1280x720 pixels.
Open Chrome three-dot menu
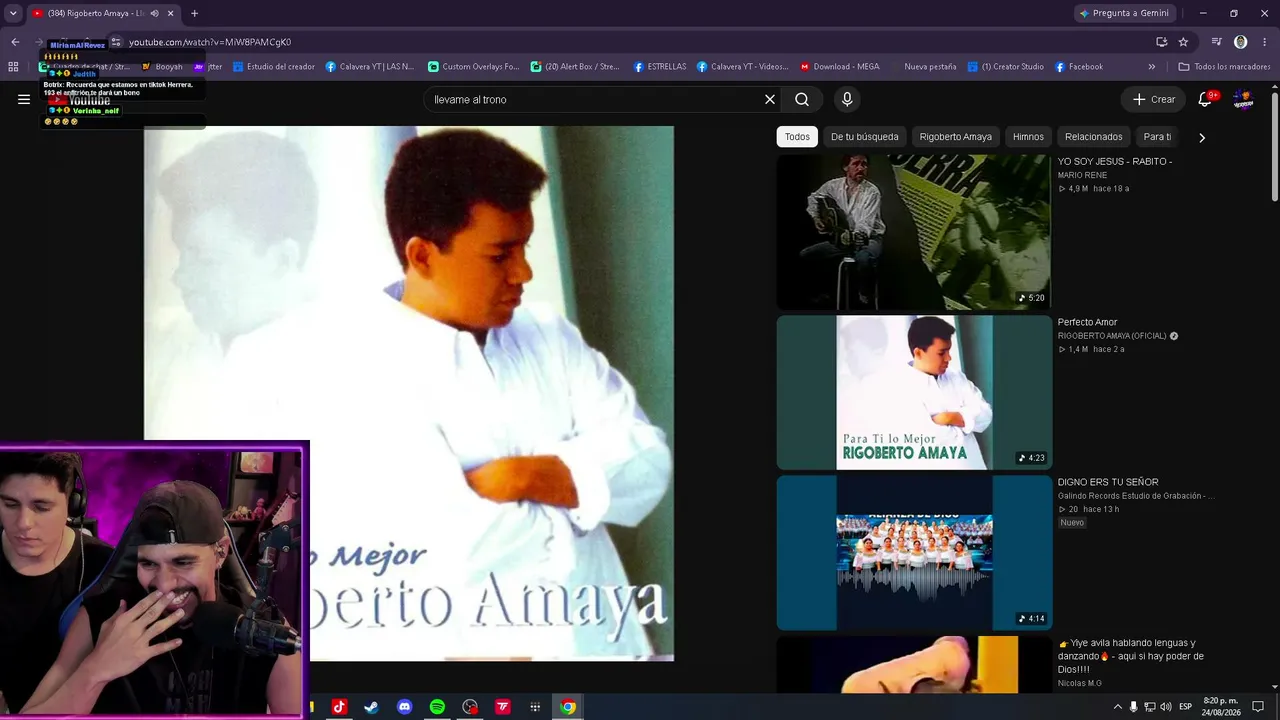(x=1265, y=42)
